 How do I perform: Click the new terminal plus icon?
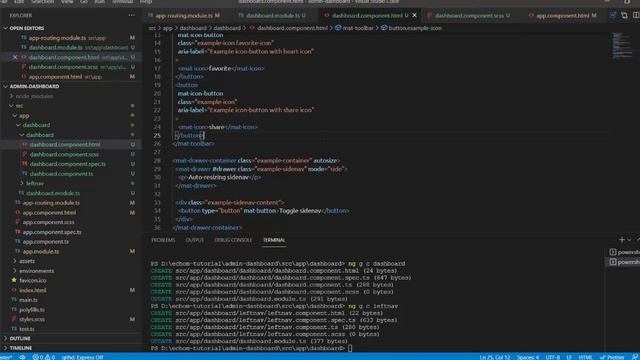coord(622,240)
